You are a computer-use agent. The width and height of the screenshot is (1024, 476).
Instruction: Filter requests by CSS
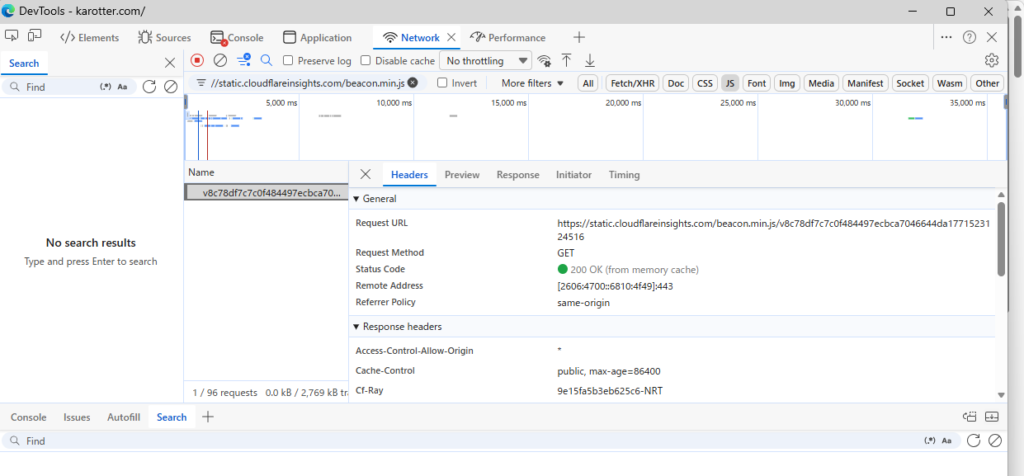(704, 83)
